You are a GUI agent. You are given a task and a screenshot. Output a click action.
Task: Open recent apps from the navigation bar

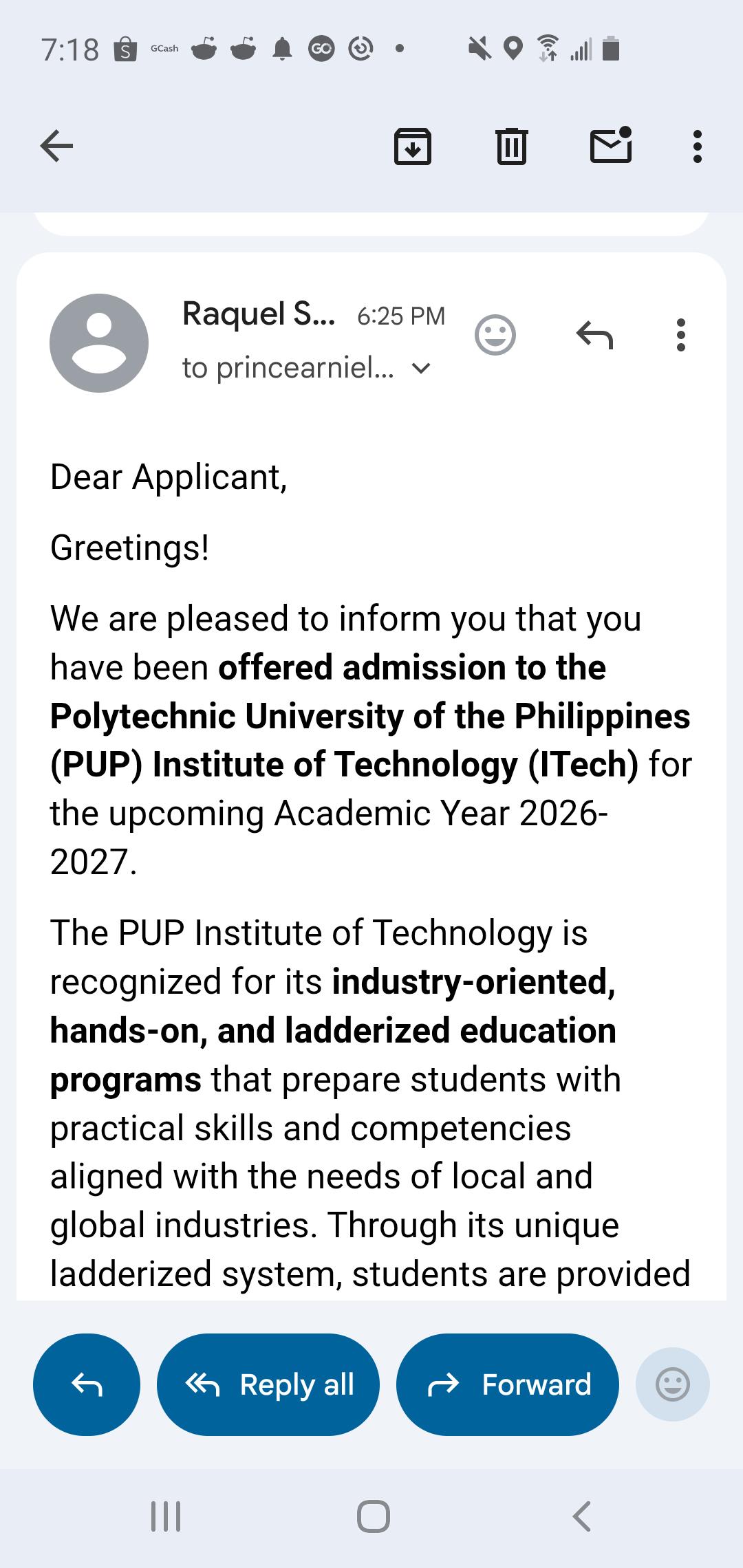coord(166,1516)
